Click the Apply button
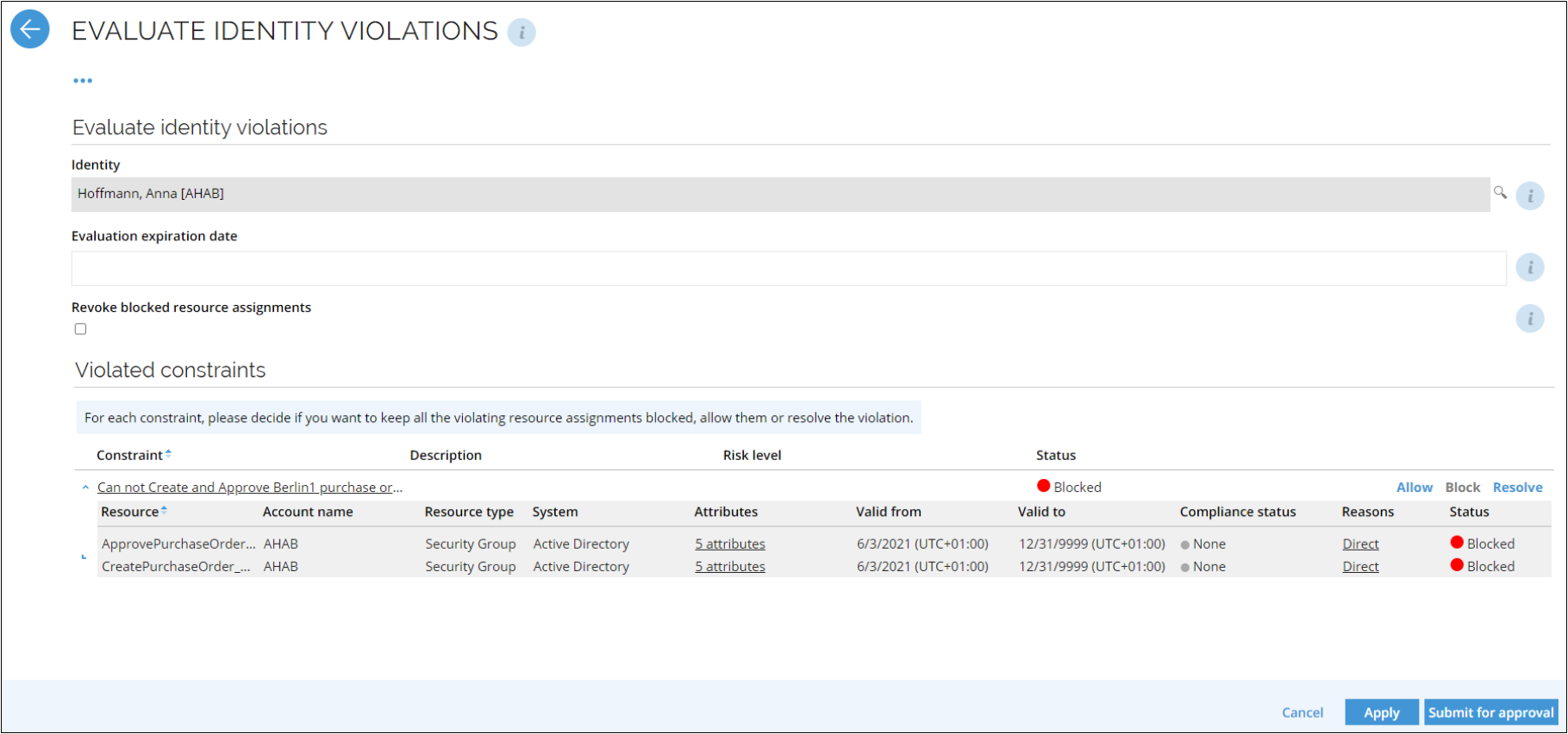The image size is (1568, 734). click(x=1382, y=712)
